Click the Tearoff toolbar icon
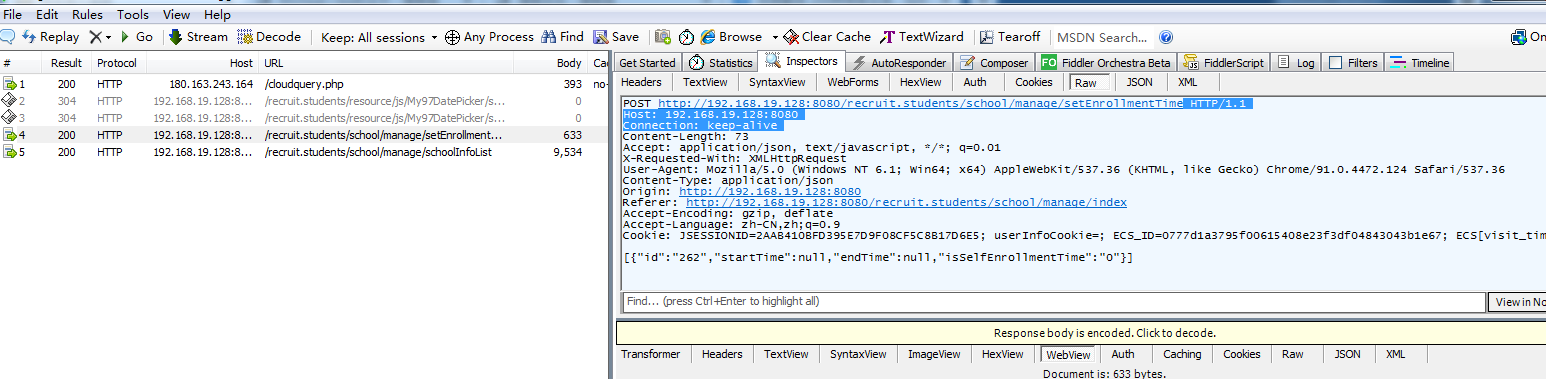The height and width of the screenshot is (379, 1546). 987,37
